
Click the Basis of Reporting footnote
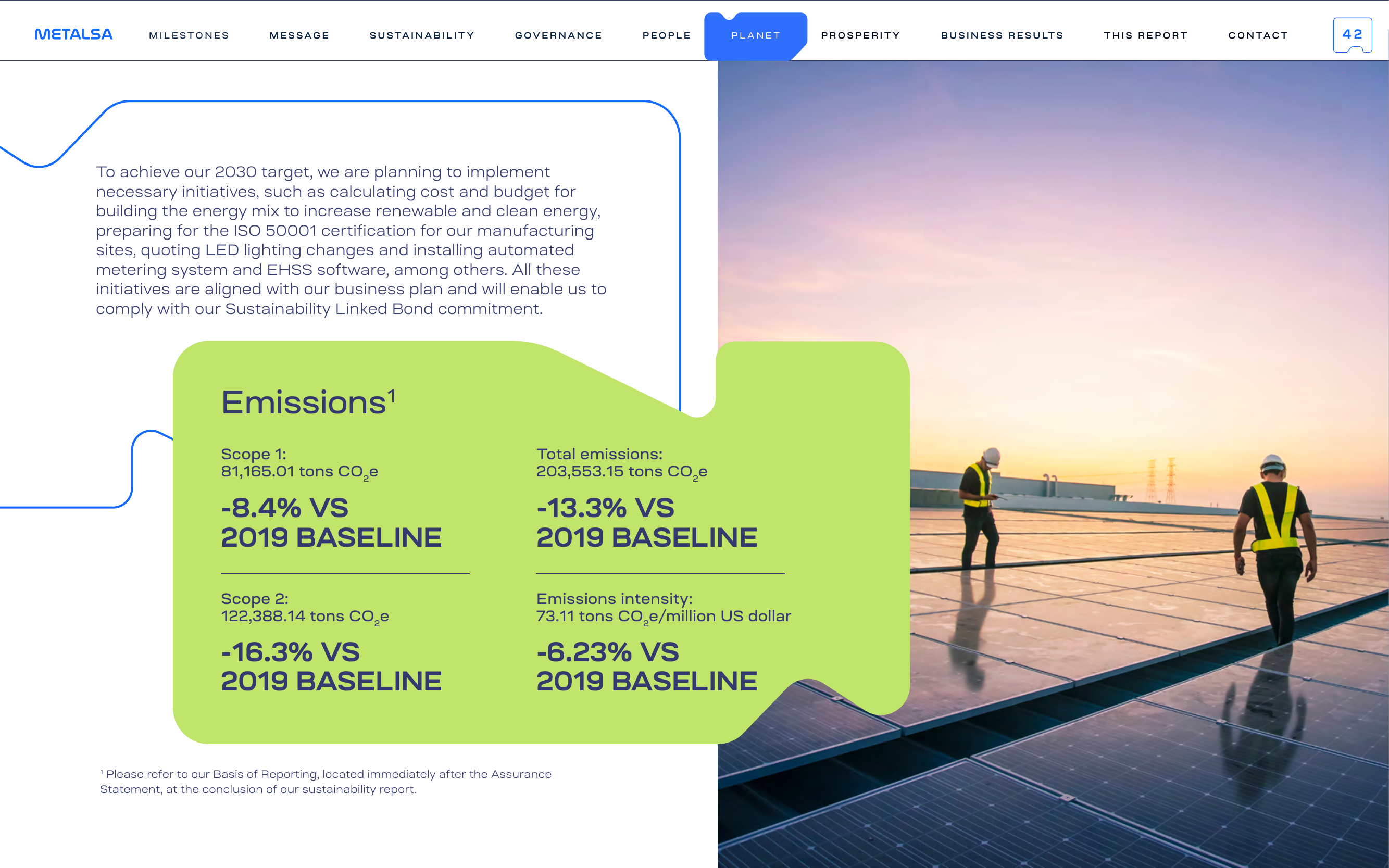point(326,782)
